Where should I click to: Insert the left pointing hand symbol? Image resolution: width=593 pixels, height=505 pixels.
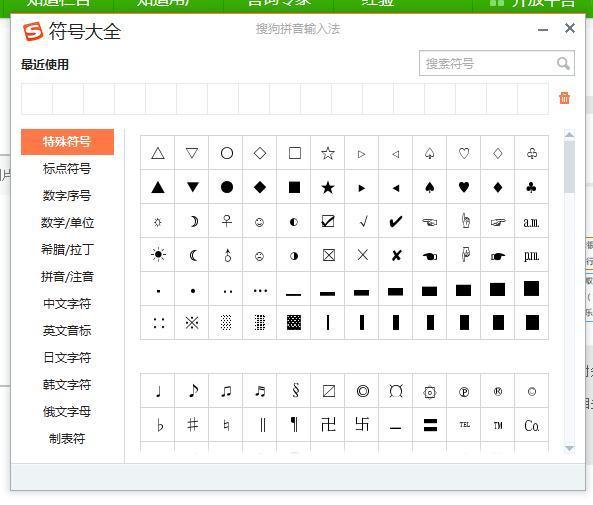[x=430, y=222]
